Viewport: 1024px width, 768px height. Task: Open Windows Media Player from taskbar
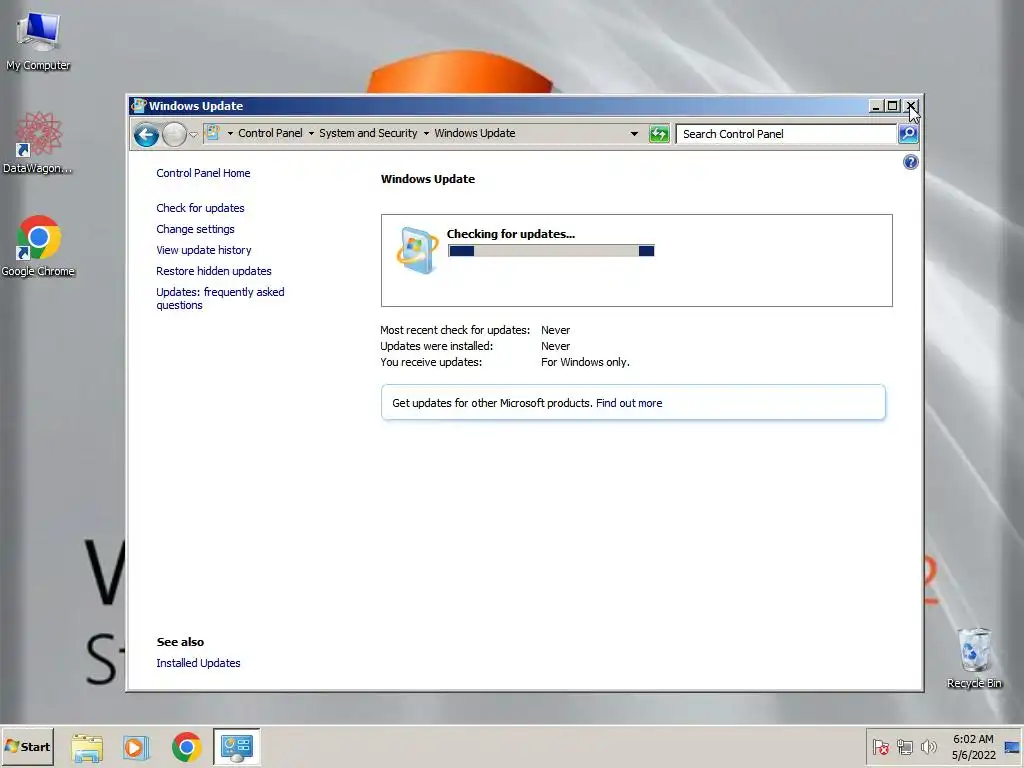coord(136,747)
